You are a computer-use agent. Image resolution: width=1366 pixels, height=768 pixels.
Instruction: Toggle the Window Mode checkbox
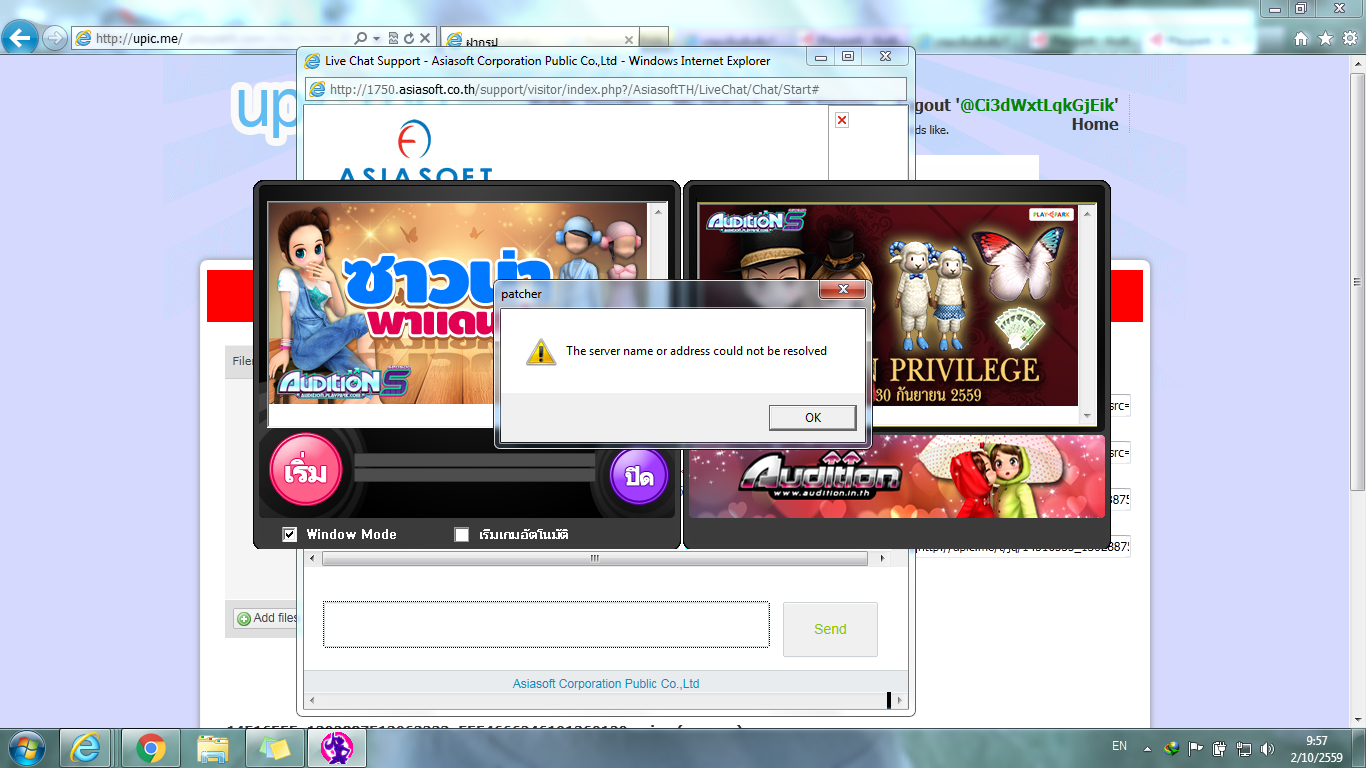point(290,535)
